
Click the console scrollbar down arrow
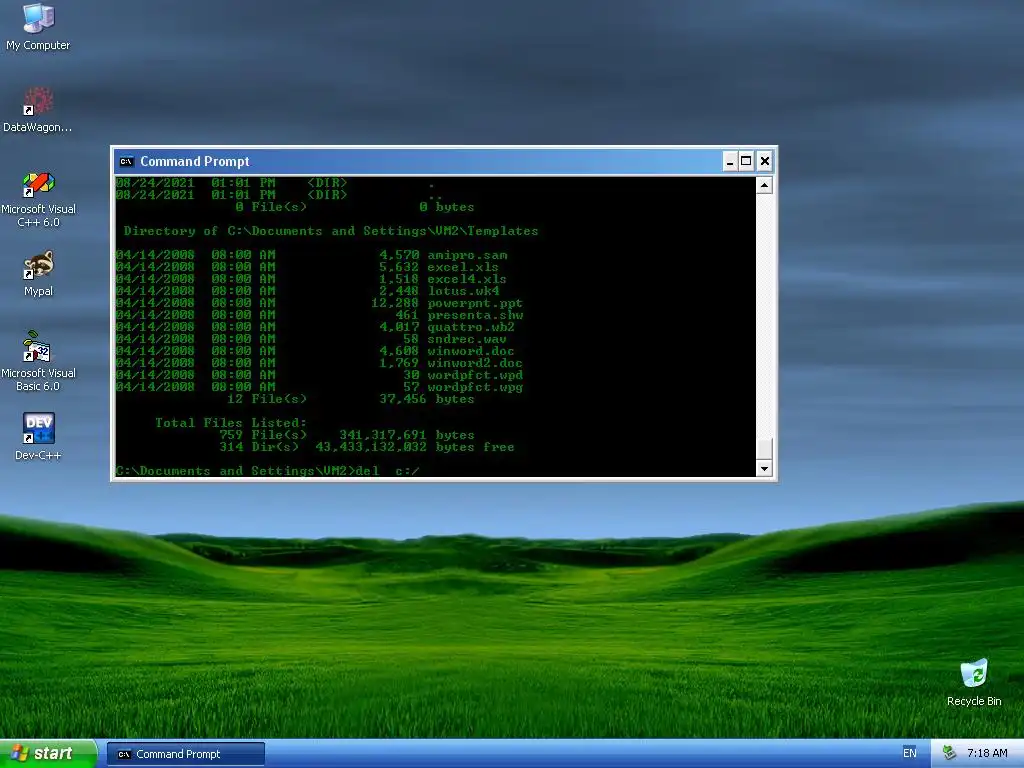(764, 468)
